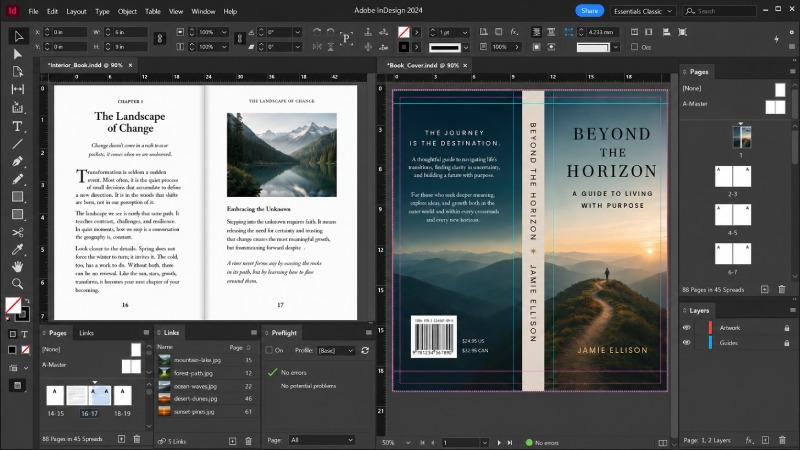Open the Layout menu

[x=76, y=11]
